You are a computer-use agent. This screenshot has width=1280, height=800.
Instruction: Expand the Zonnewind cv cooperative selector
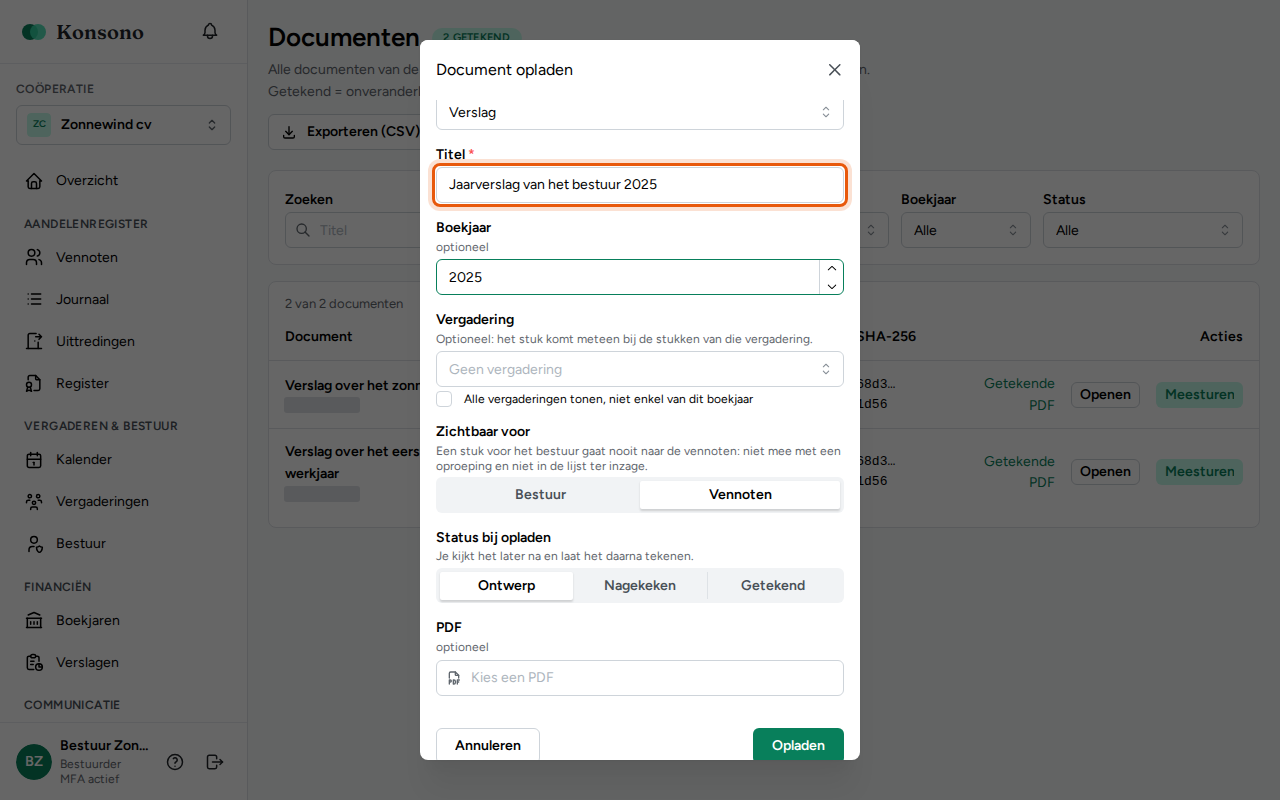[124, 125]
